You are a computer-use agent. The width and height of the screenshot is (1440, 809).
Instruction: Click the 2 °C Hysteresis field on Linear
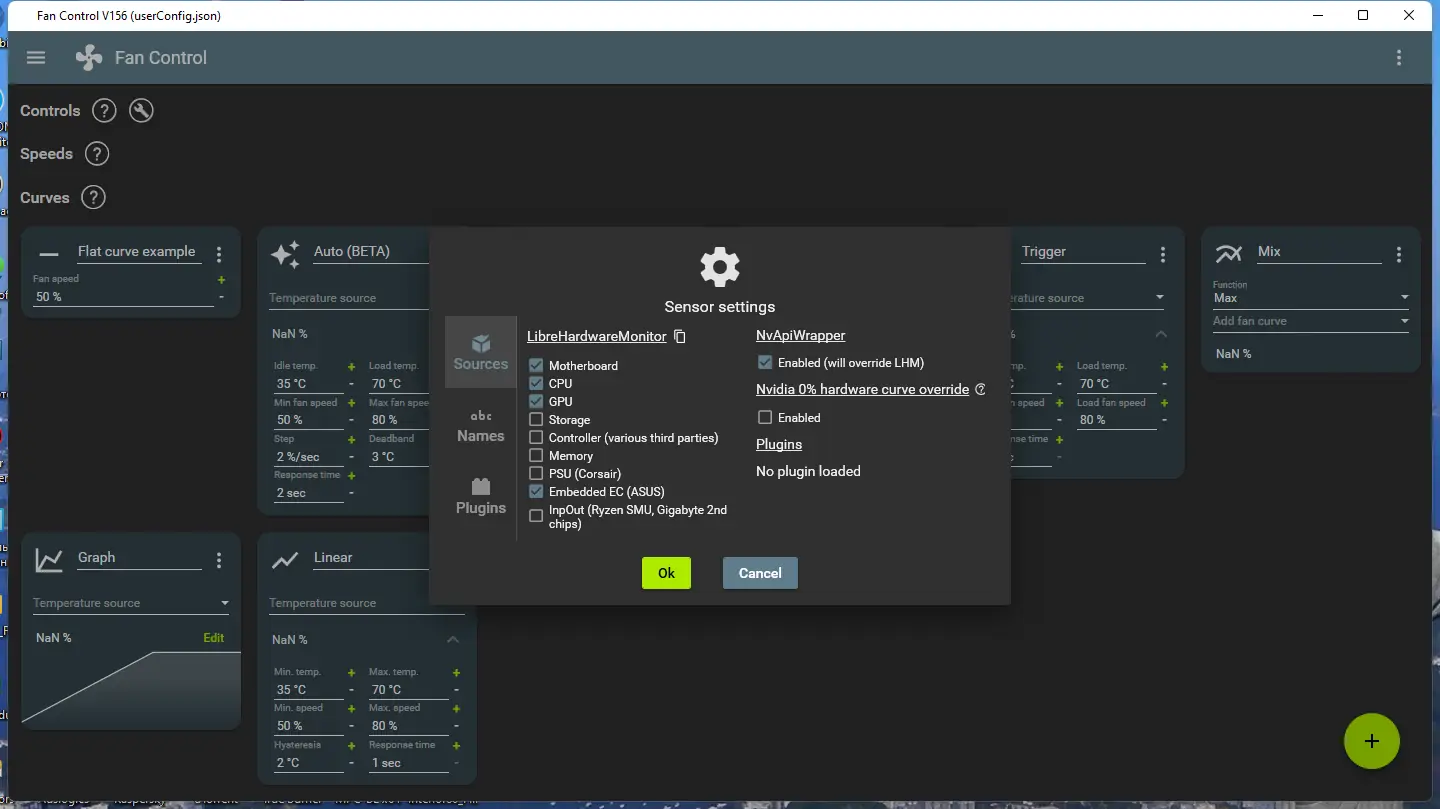point(308,763)
